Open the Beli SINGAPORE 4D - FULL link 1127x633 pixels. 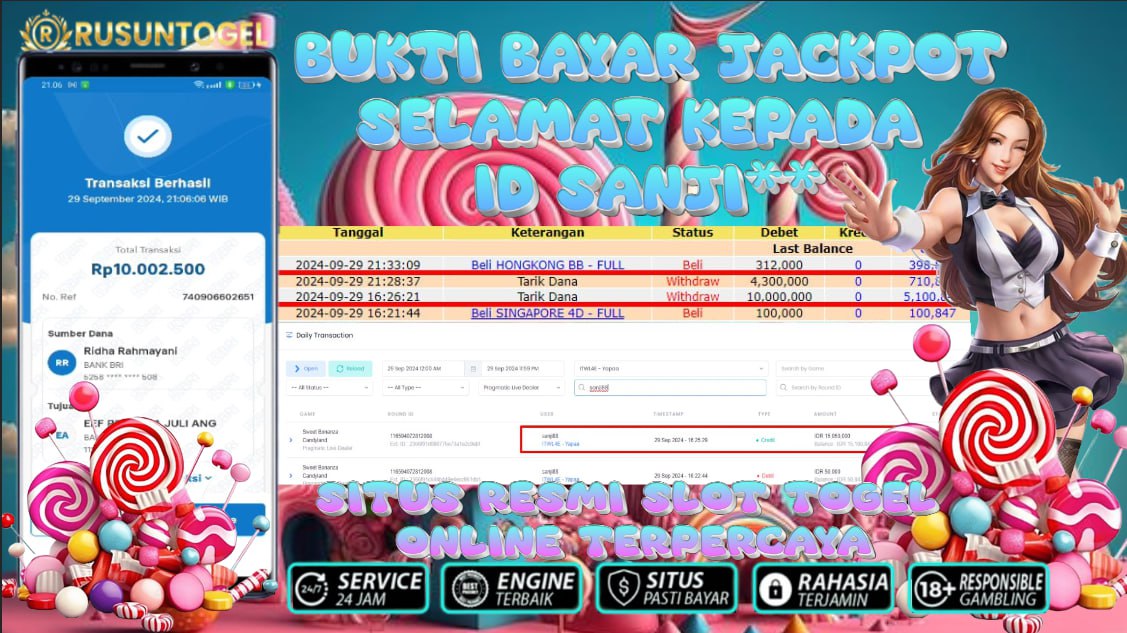pyautogui.click(x=548, y=313)
